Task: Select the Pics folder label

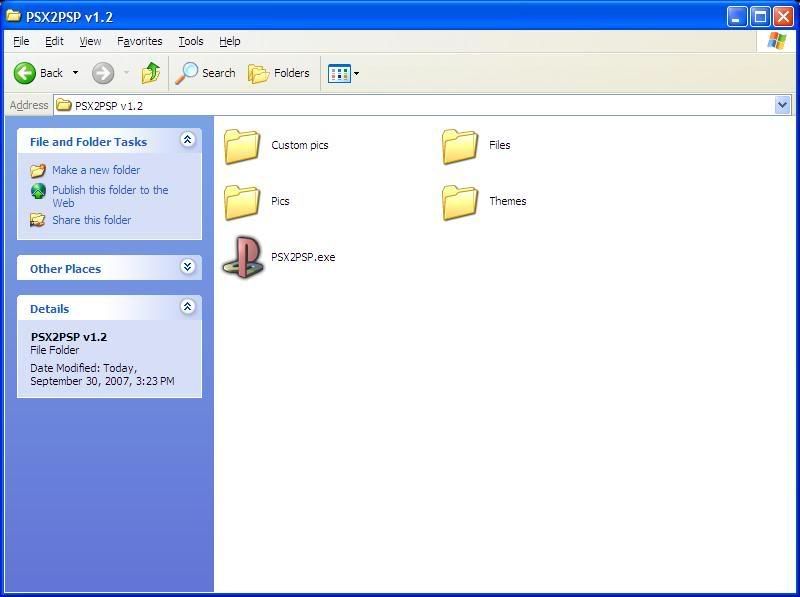Action: click(x=280, y=201)
